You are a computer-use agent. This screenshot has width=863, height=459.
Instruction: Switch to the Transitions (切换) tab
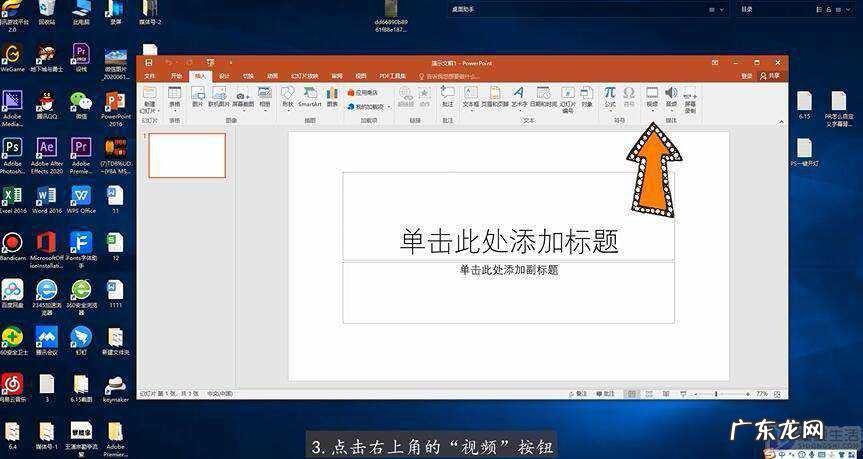pos(248,76)
